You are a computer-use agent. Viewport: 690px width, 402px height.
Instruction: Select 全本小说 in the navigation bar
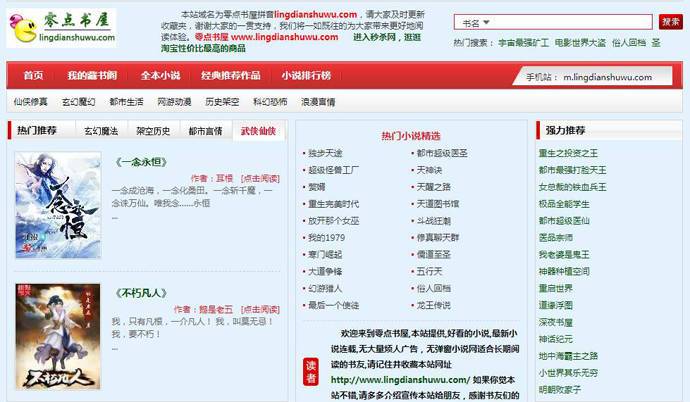point(160,76)
